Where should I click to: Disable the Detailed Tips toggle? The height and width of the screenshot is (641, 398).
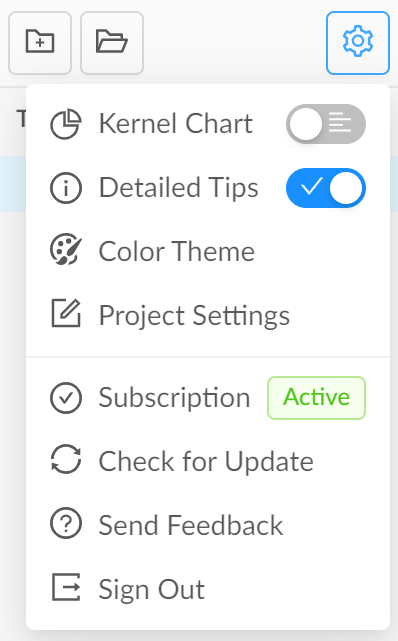point(326,188)
